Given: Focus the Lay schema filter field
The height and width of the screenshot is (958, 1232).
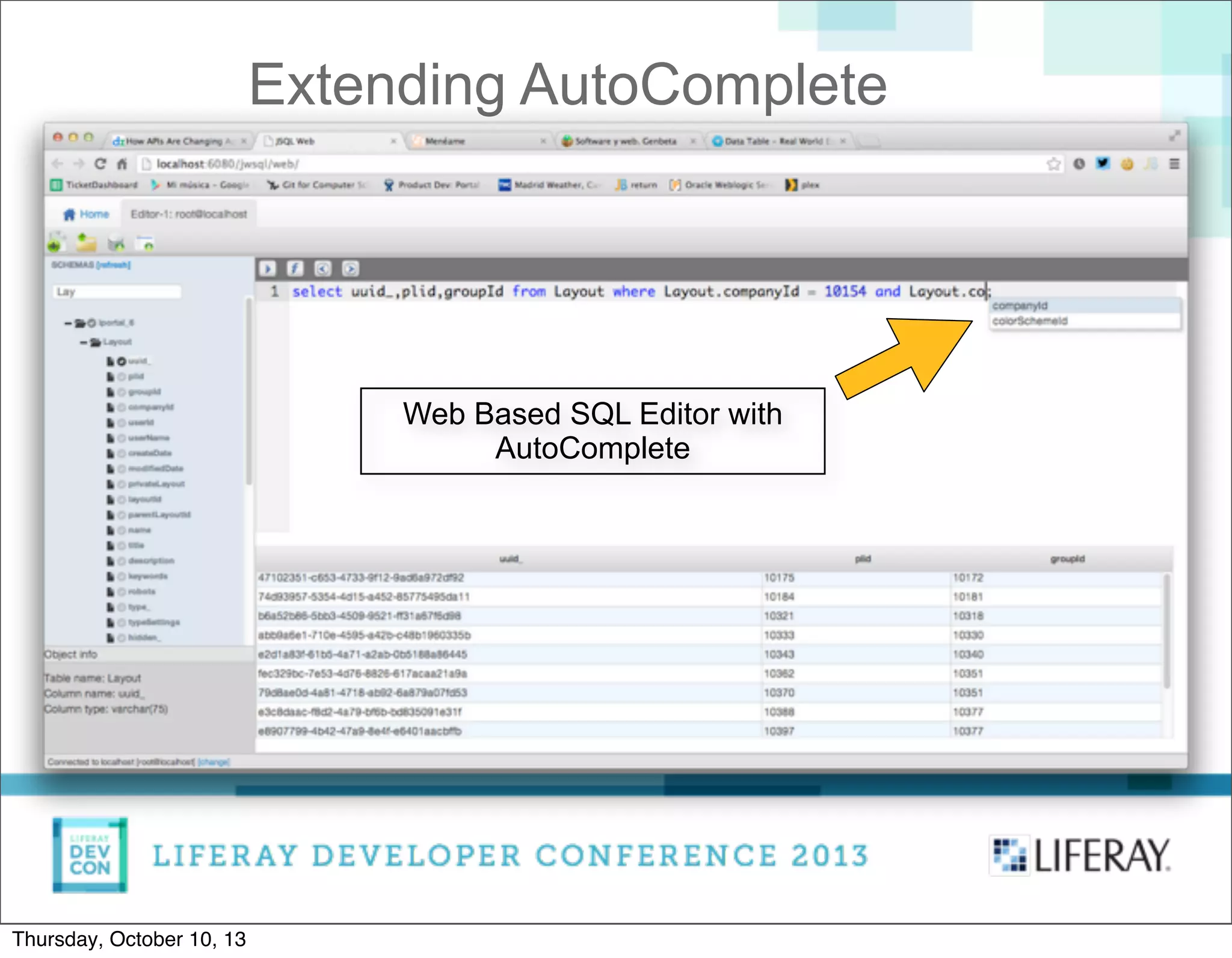Looking at the screenshot, I should (x=117, y=292).
